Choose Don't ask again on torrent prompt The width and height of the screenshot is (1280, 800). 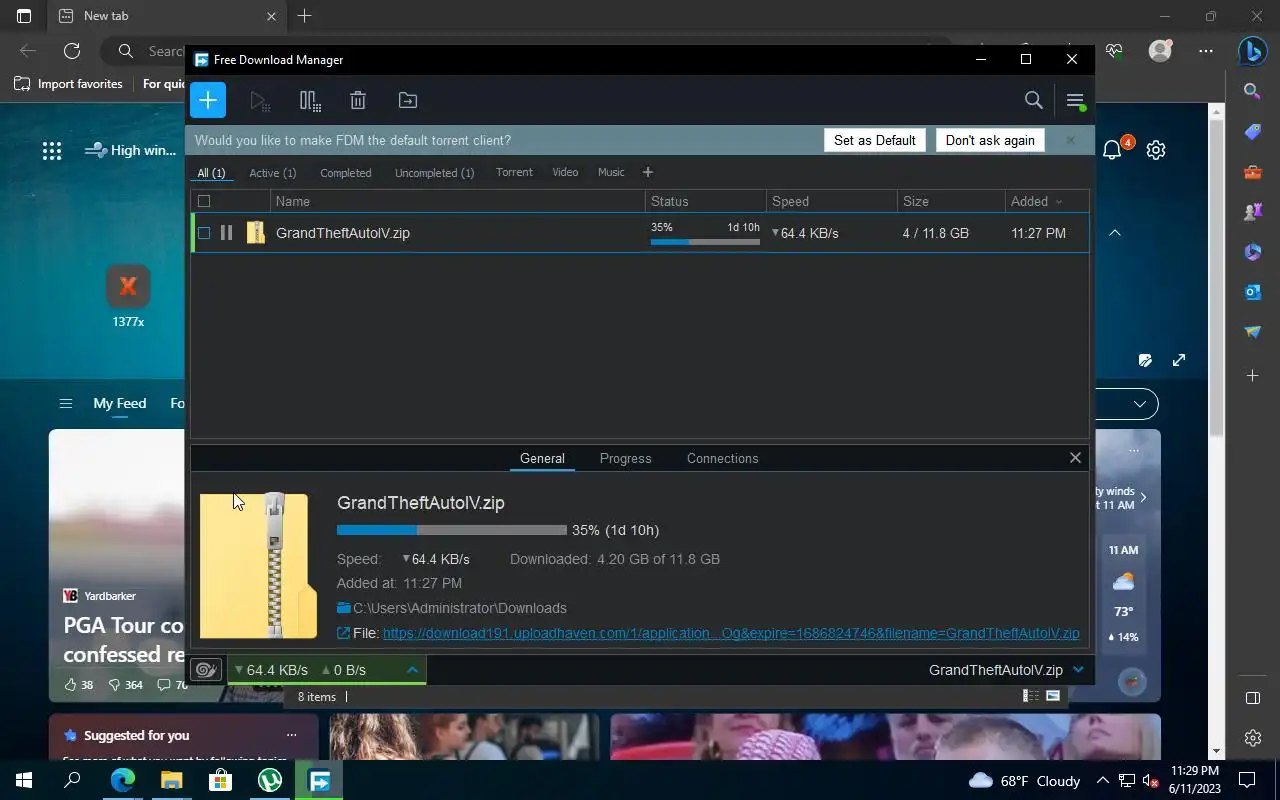(990, 140)
